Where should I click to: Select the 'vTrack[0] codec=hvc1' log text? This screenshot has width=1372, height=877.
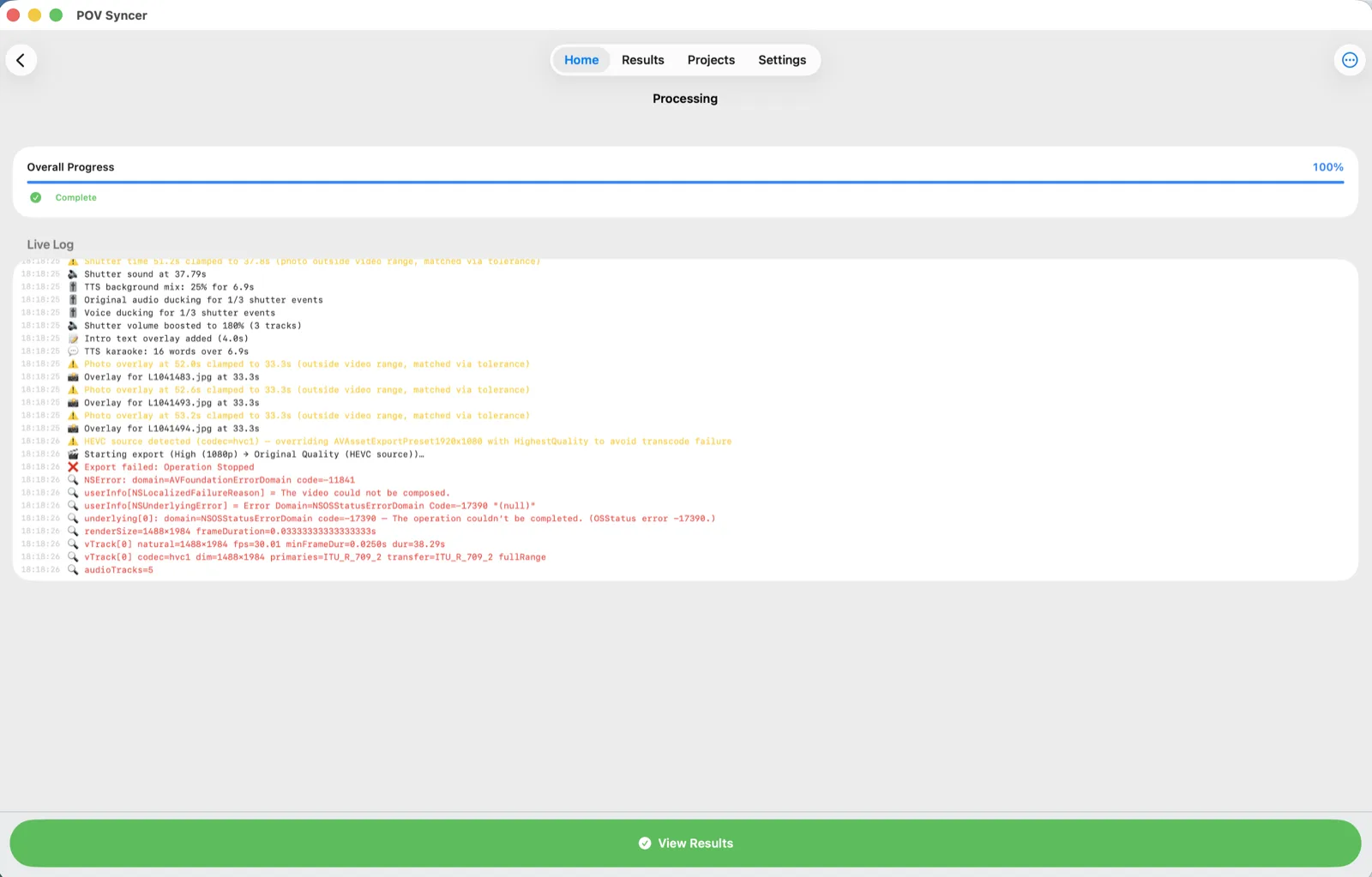(x=315, y=557)
